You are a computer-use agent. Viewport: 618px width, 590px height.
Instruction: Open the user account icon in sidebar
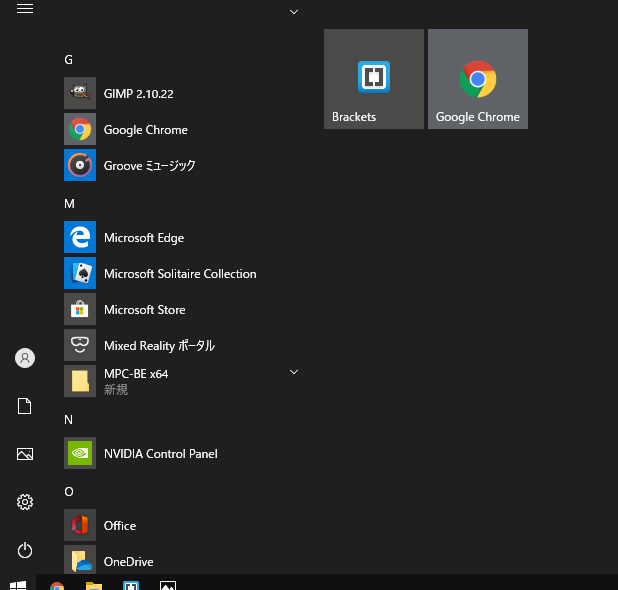(25, 358)
